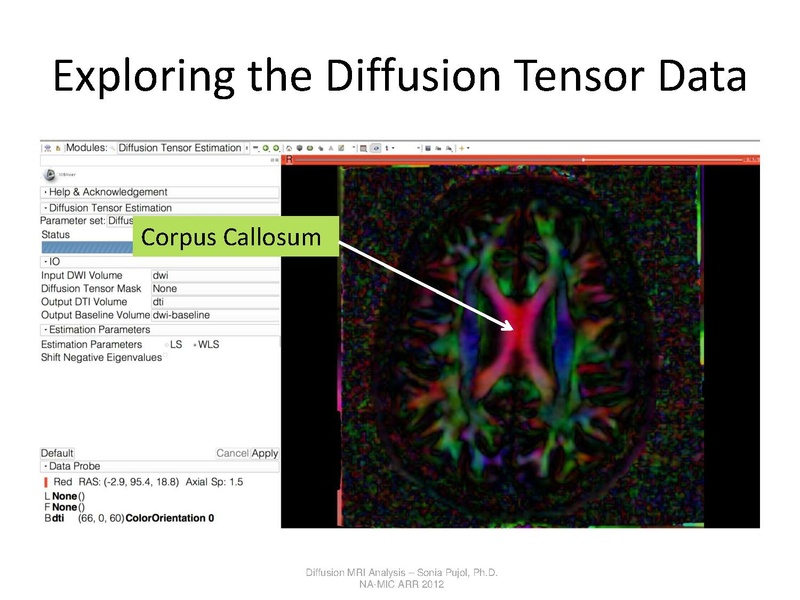Go to next module with green forward arrow
This screenshot has width=800, height=600.
tap(276, 148)
